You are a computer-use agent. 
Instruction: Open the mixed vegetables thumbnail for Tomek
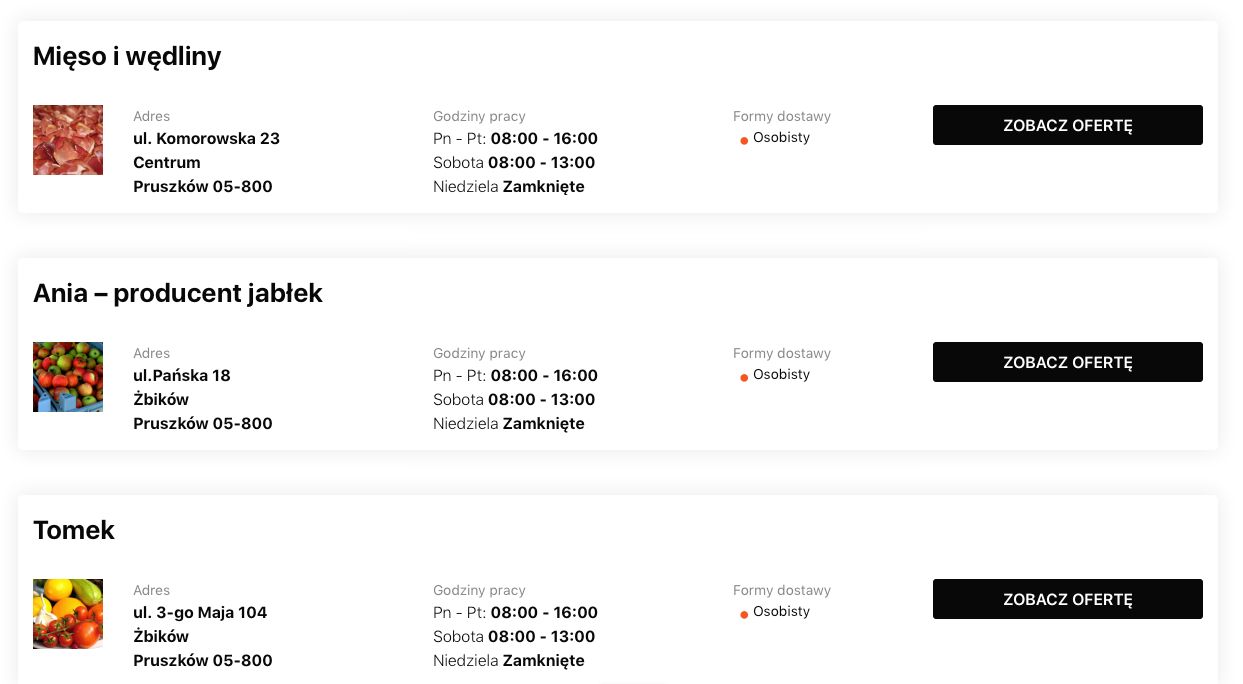tap(68, 614)
